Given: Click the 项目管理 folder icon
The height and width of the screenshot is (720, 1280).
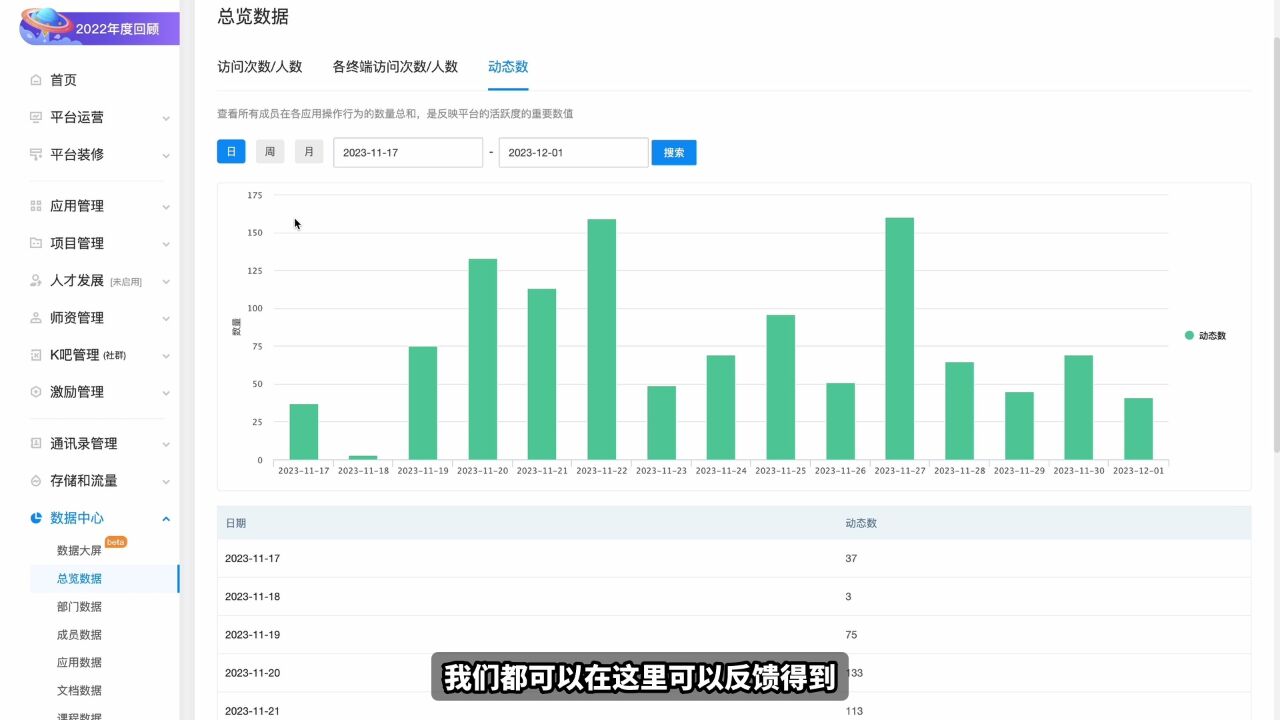Looking at the screenshot, I should [x=36, y=243].
